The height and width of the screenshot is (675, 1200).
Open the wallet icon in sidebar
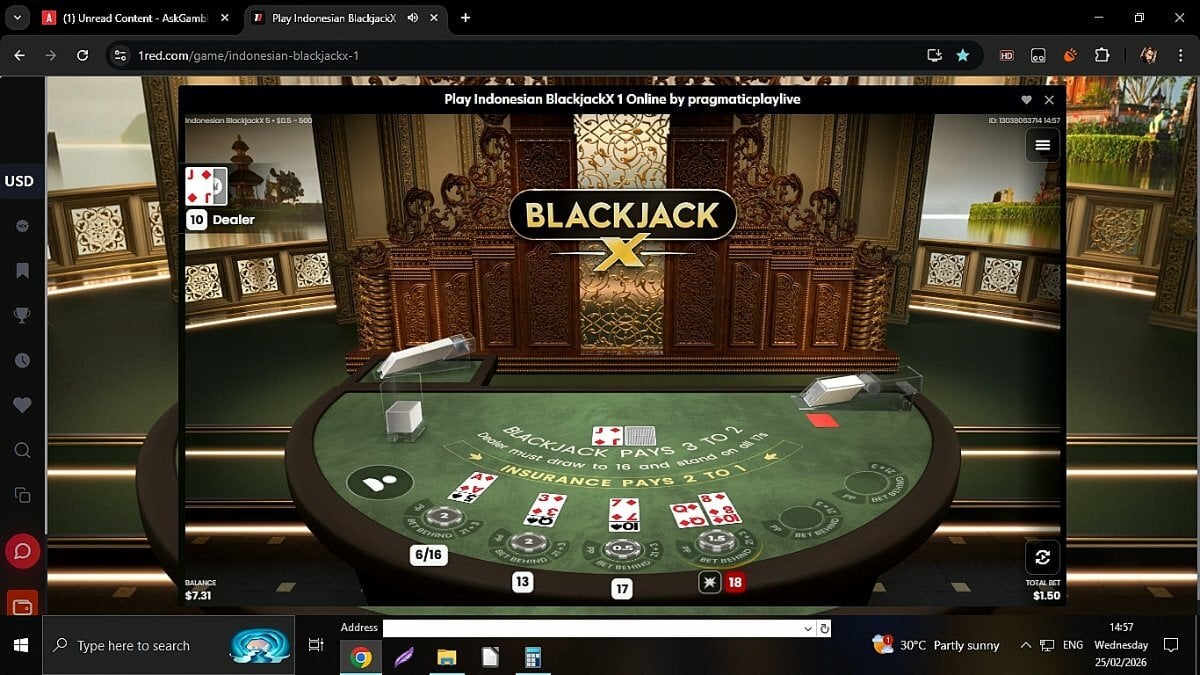coord(22,604)
